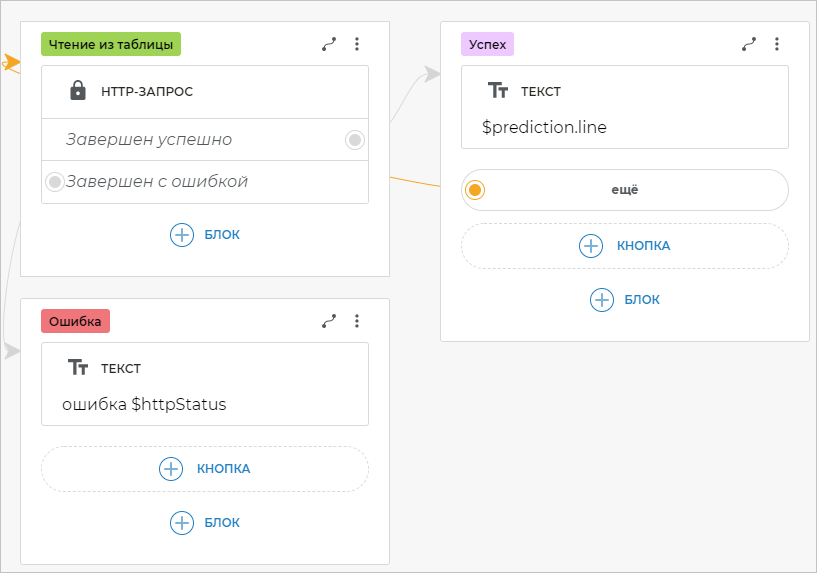817x573 pixels.
Task: Click the text icon in Ошибка block
Action: [x=78, y=368]
